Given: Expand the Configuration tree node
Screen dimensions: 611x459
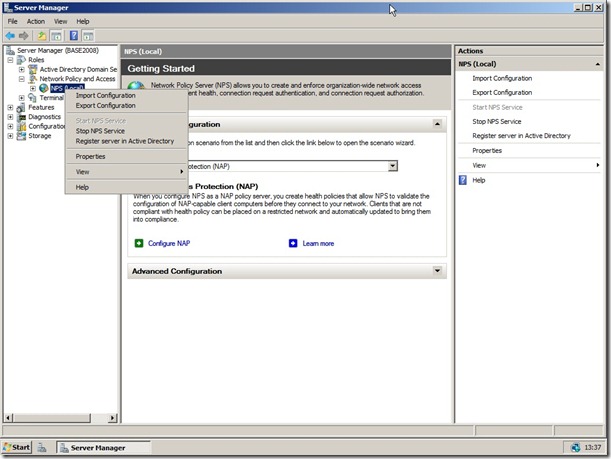Looking at the screenshot, I should point(11,126).
